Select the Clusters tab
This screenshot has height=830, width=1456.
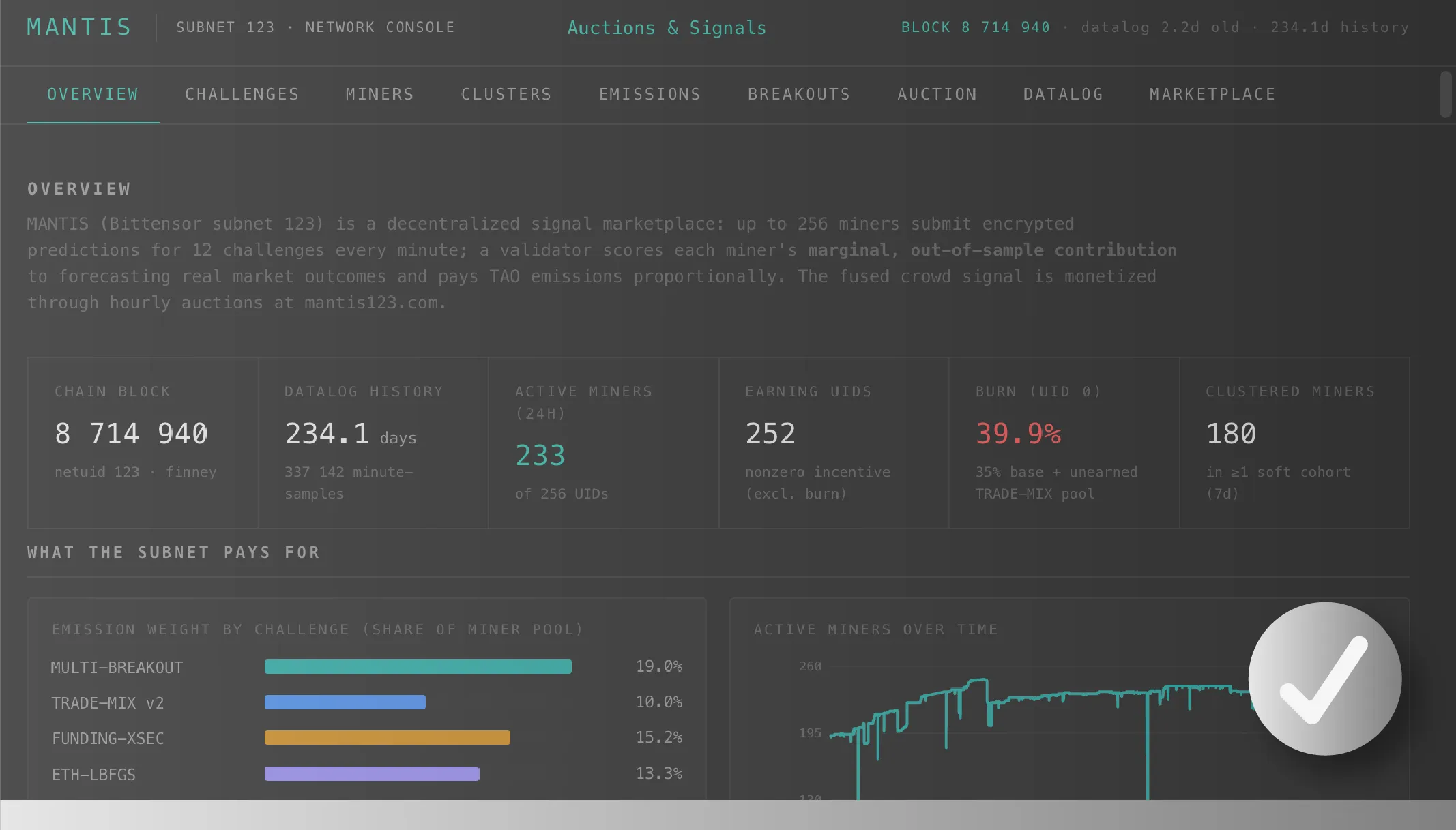(507, 94)
